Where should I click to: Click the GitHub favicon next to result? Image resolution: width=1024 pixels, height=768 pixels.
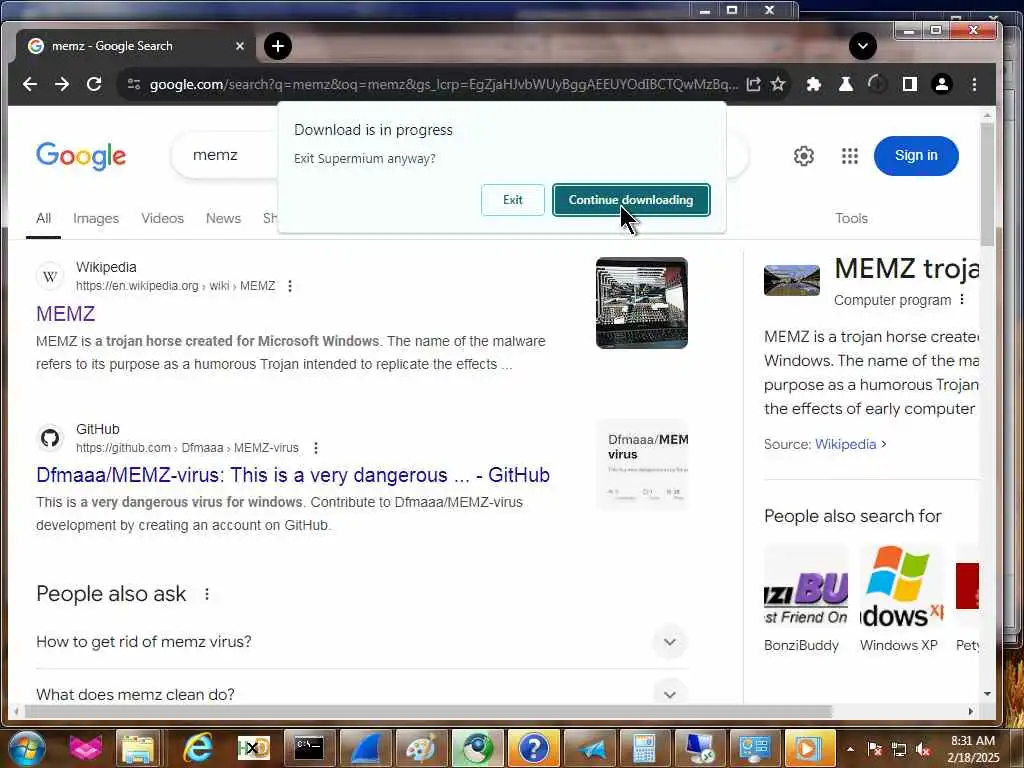(50, 438)
